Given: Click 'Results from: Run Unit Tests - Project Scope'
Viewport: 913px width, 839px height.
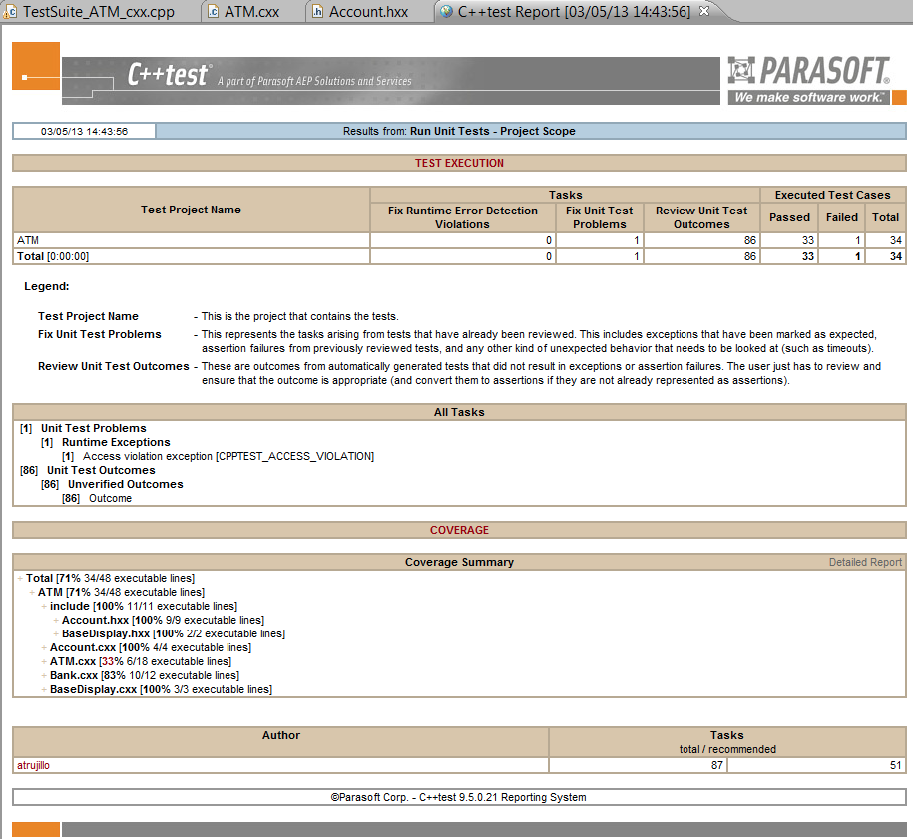Looking at the screenshot, I should pos(459,131).
